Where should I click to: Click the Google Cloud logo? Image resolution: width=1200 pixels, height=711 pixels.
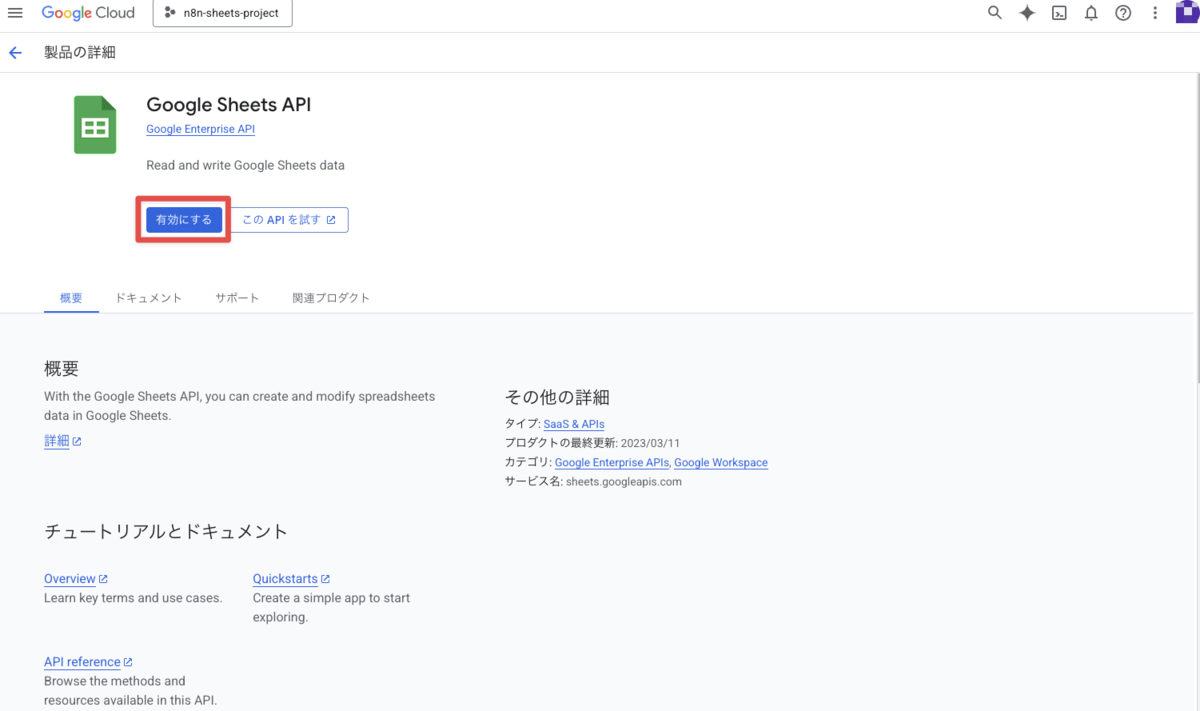point(88,13)
